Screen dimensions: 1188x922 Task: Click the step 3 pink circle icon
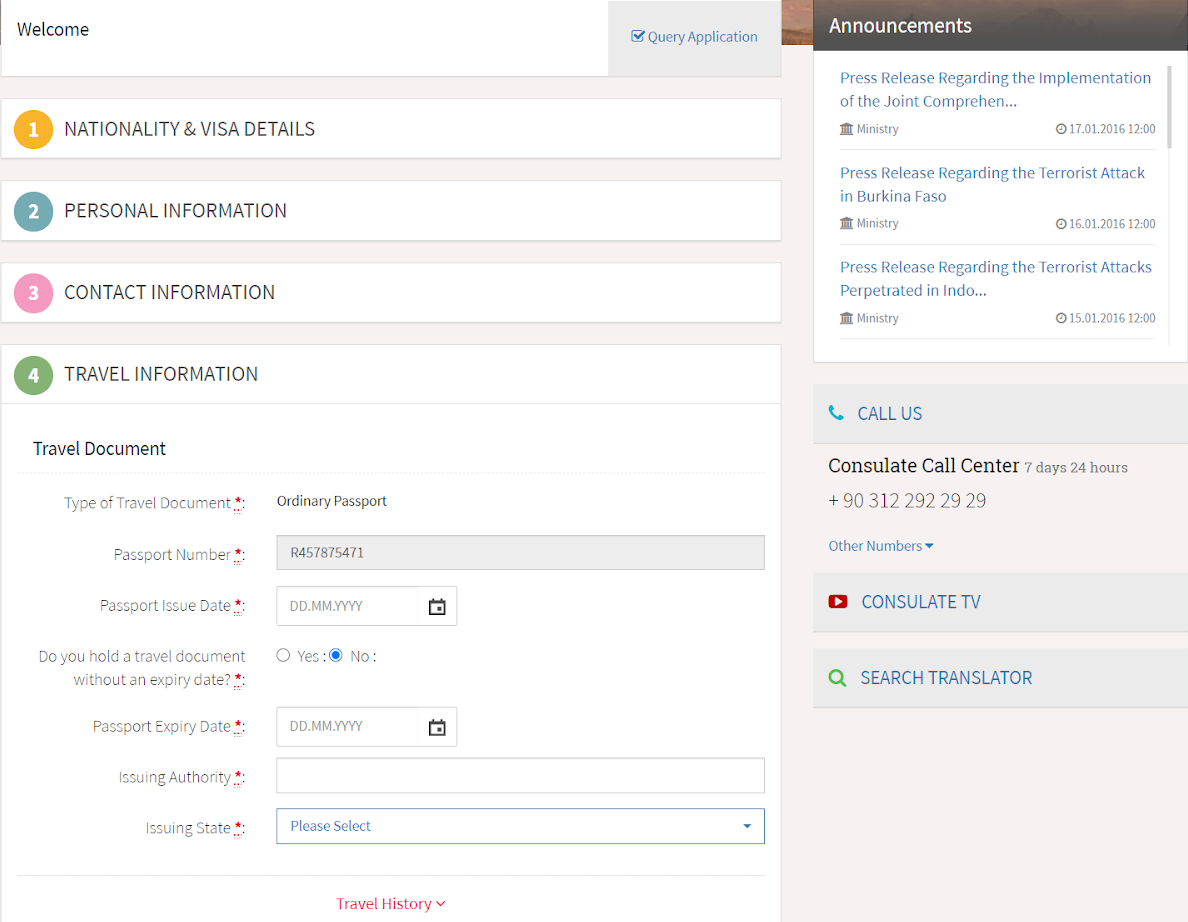pos(33,293)
